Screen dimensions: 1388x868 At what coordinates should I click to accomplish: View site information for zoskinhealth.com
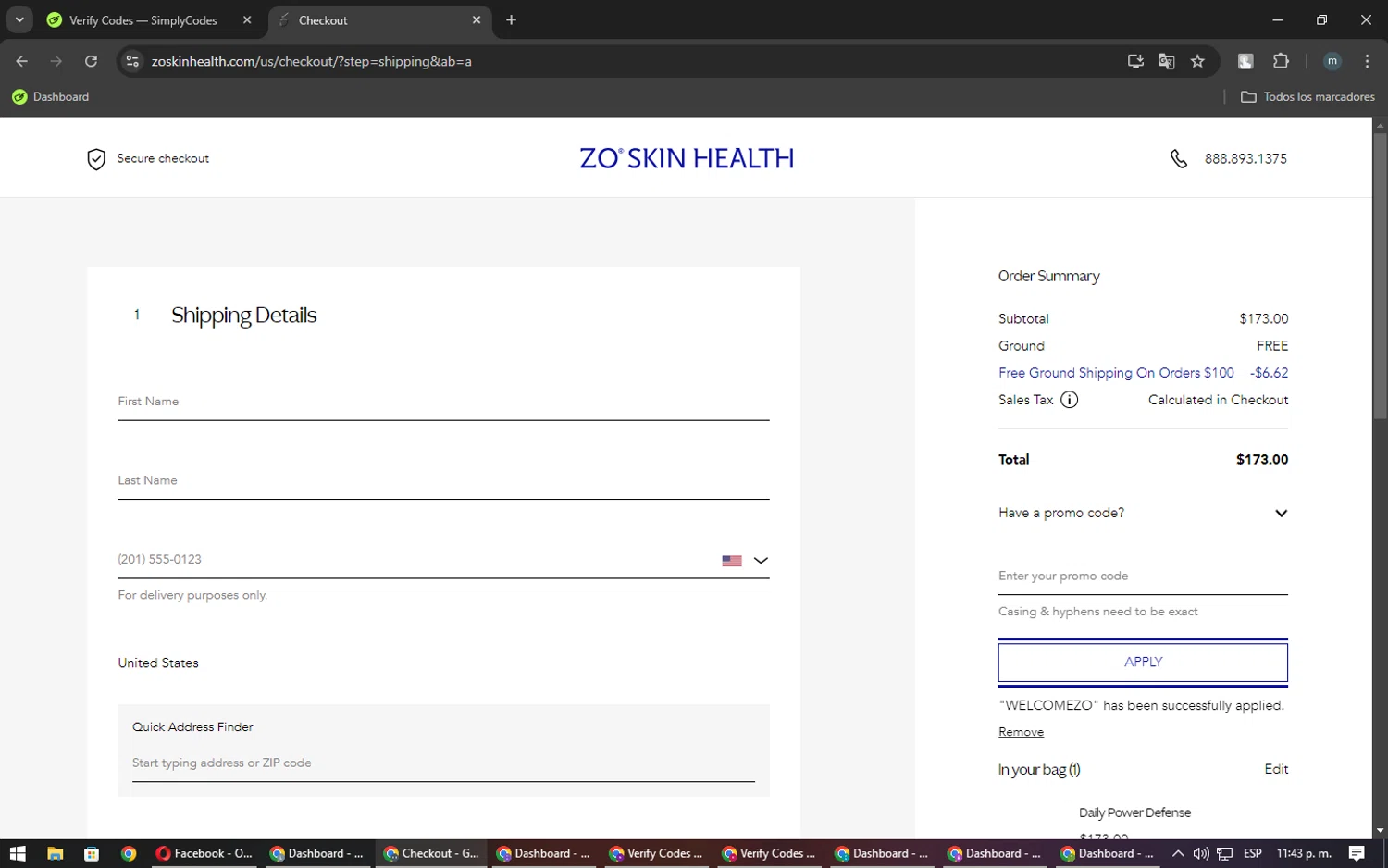(132, 61)
